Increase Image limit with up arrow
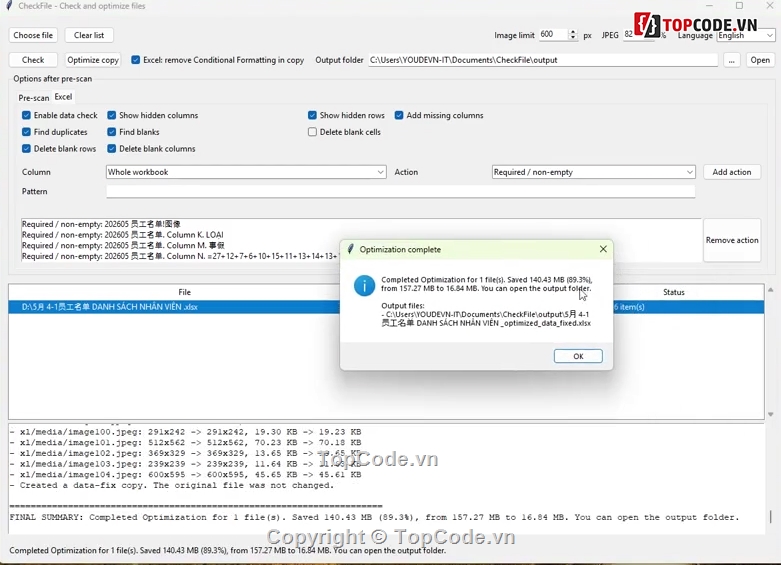781x565 pixels. coord(572,32)
